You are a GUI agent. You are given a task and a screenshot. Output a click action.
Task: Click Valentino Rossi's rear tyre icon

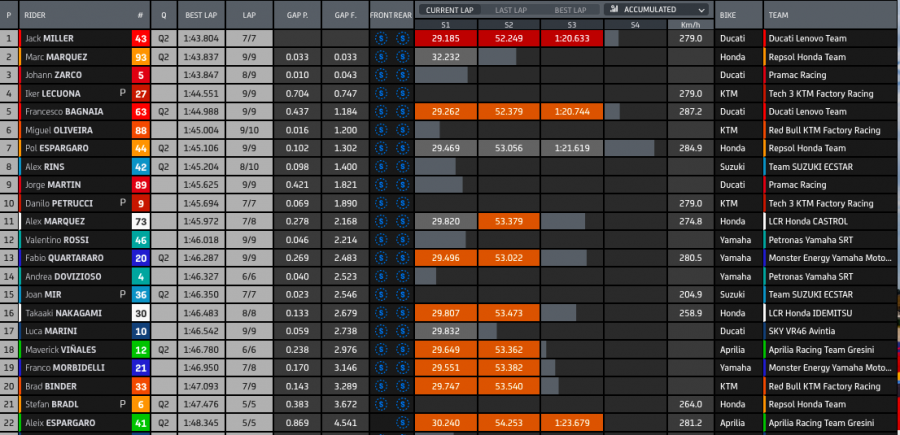(x=401, y=240)
